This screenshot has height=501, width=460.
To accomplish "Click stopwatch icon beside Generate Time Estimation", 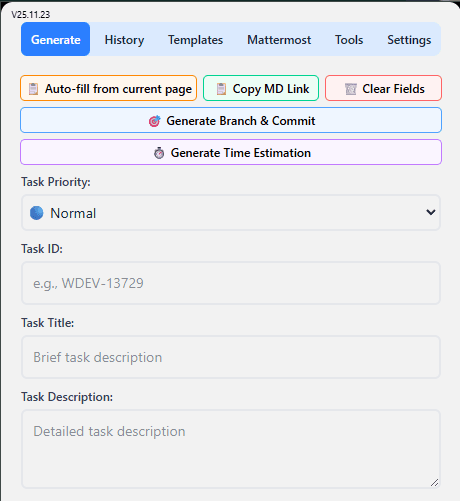I will coord(159,153).
